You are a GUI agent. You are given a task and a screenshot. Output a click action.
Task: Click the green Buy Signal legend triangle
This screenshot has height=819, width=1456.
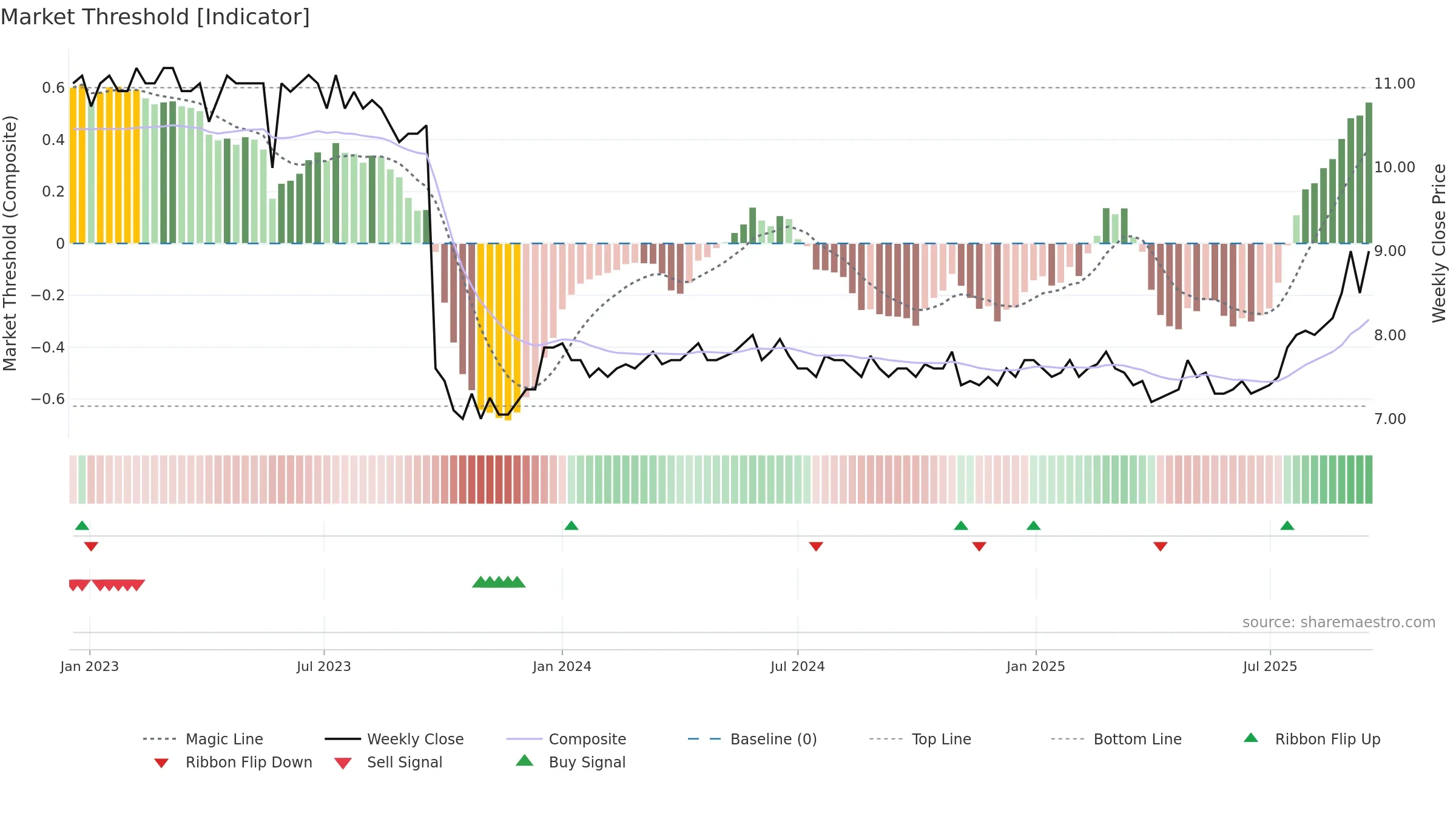coord(524,760)
